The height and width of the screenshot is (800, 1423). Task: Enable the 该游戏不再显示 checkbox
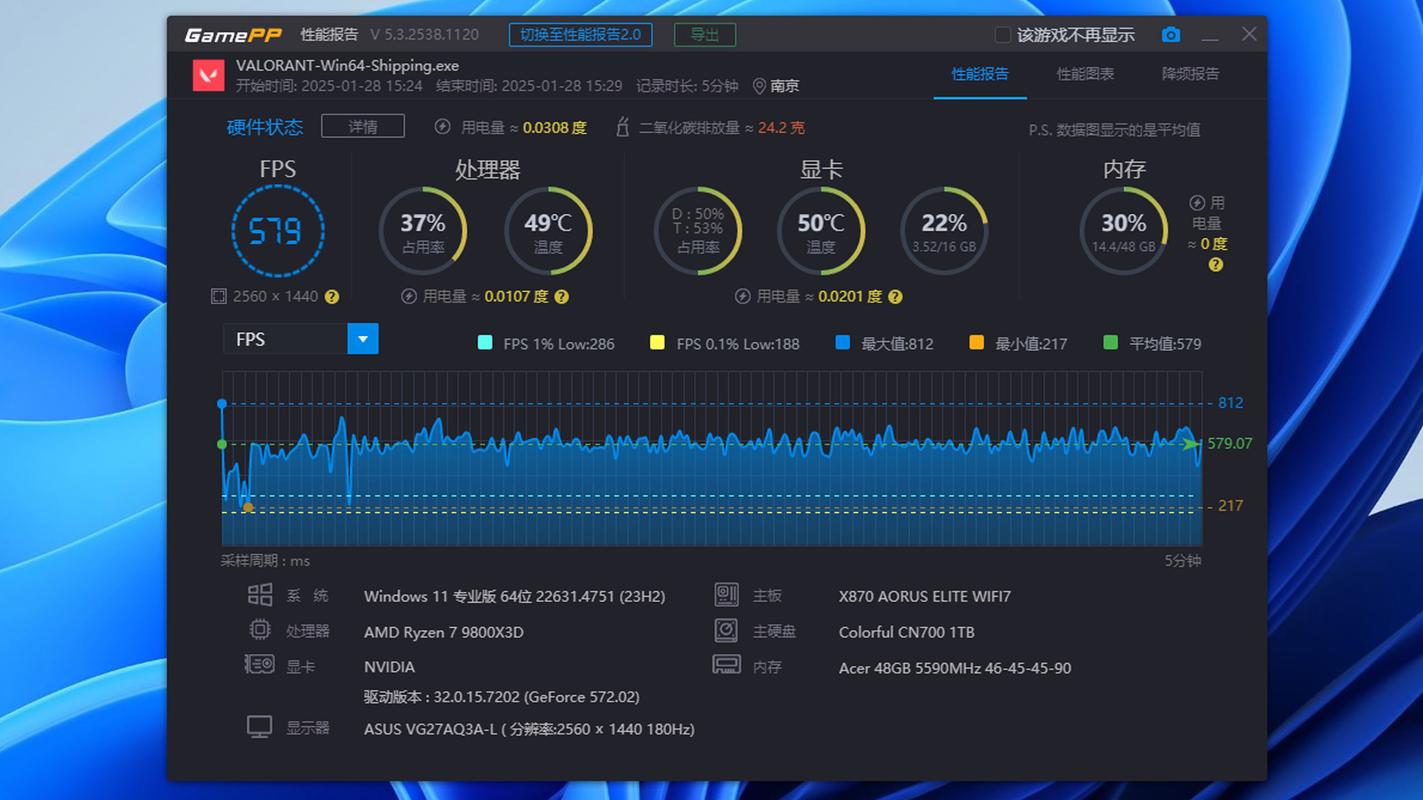pos(1002,35)
